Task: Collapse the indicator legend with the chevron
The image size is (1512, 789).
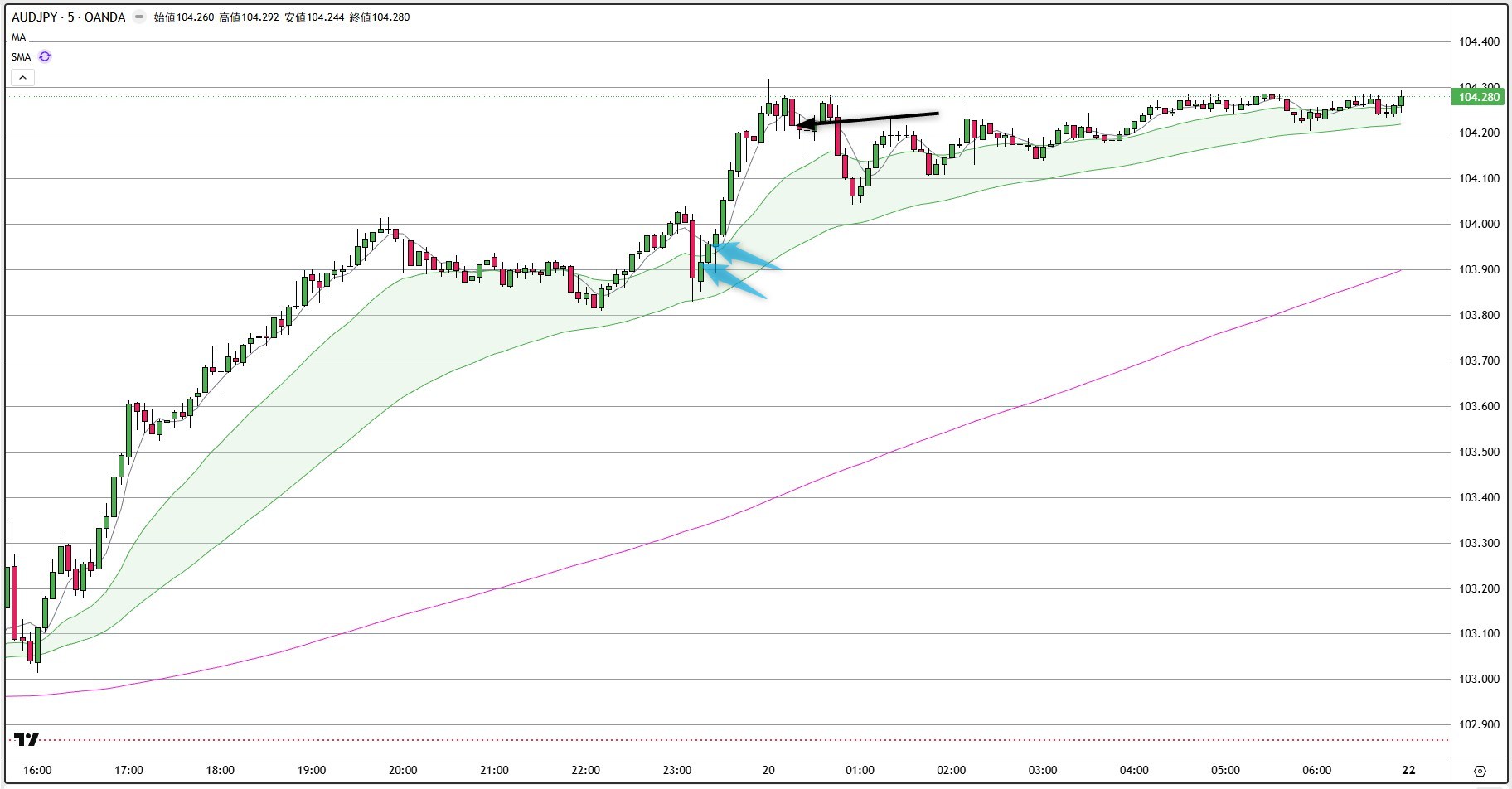Action: tap(22, 77)
